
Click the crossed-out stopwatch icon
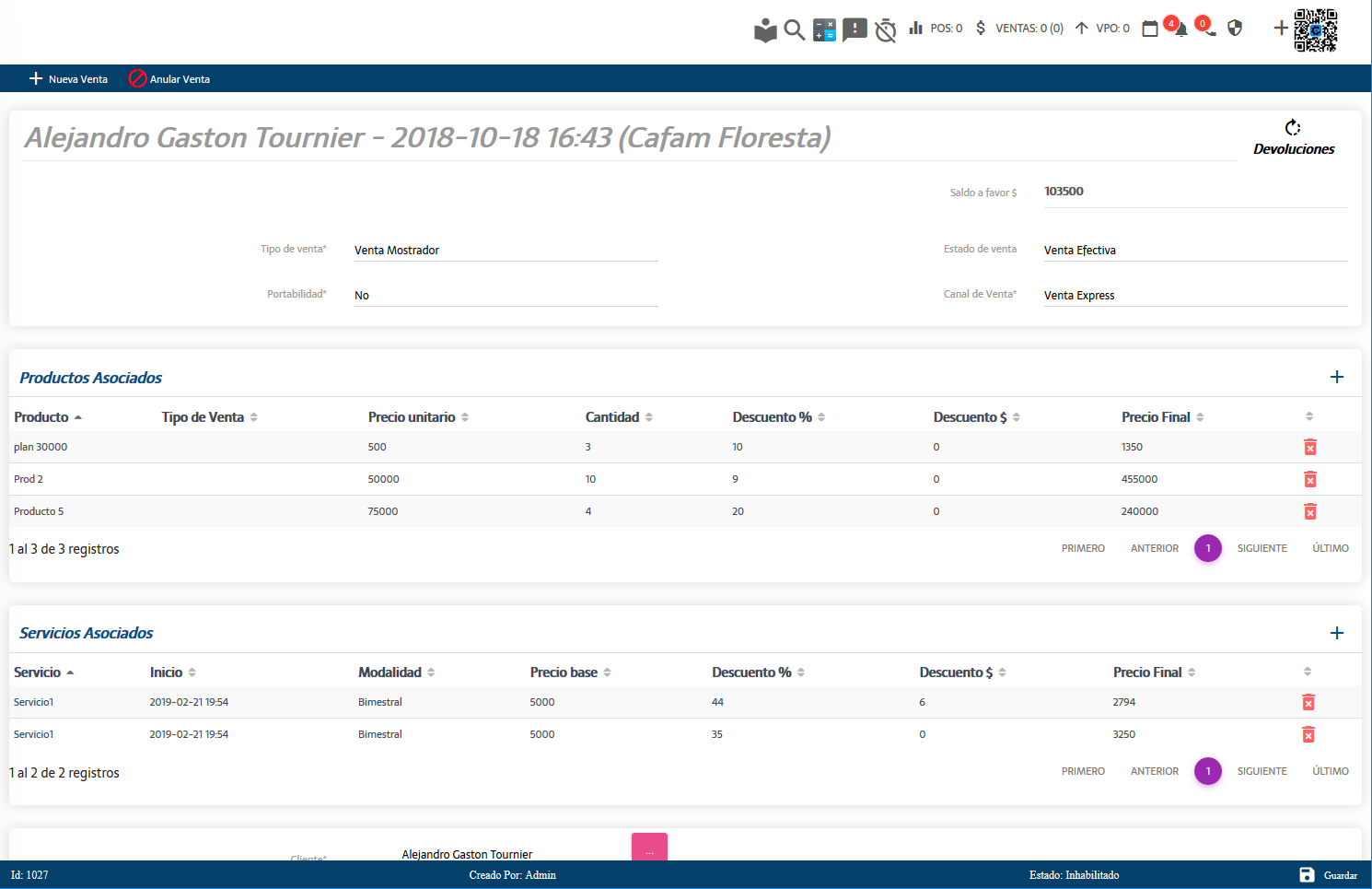pyautogui.click(x=885, y=30)
